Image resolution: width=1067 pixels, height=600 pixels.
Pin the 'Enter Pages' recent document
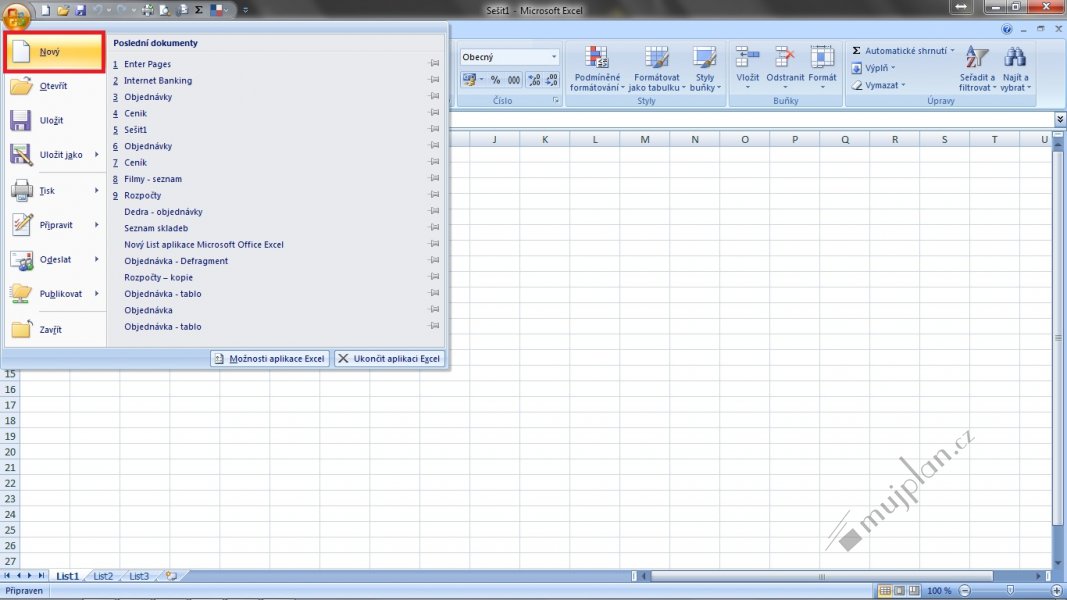point(434,64)
